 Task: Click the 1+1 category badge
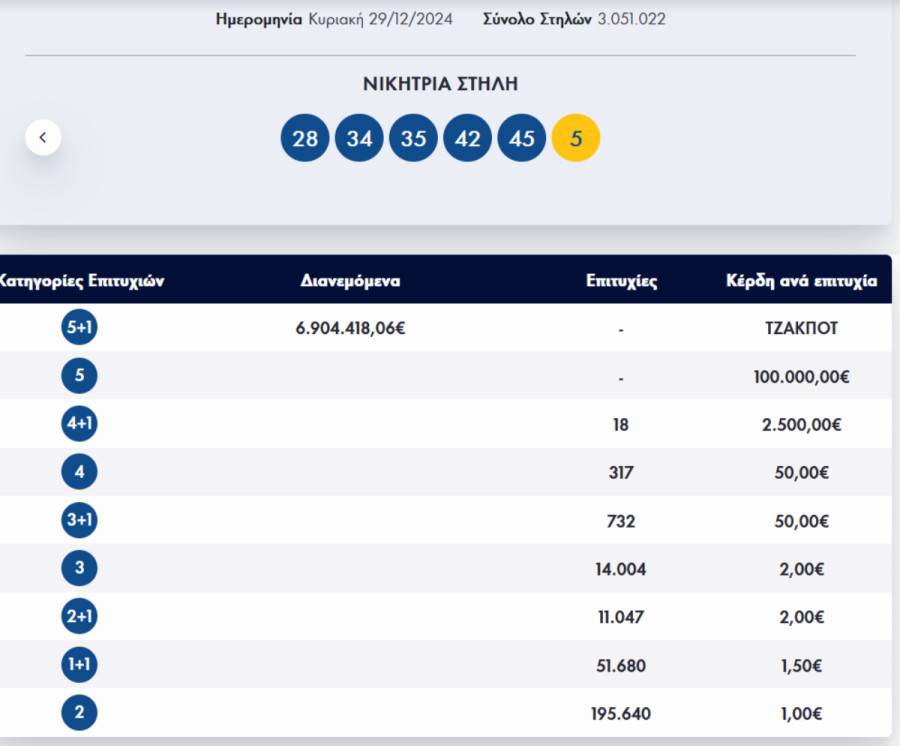(x=80, y=665)
